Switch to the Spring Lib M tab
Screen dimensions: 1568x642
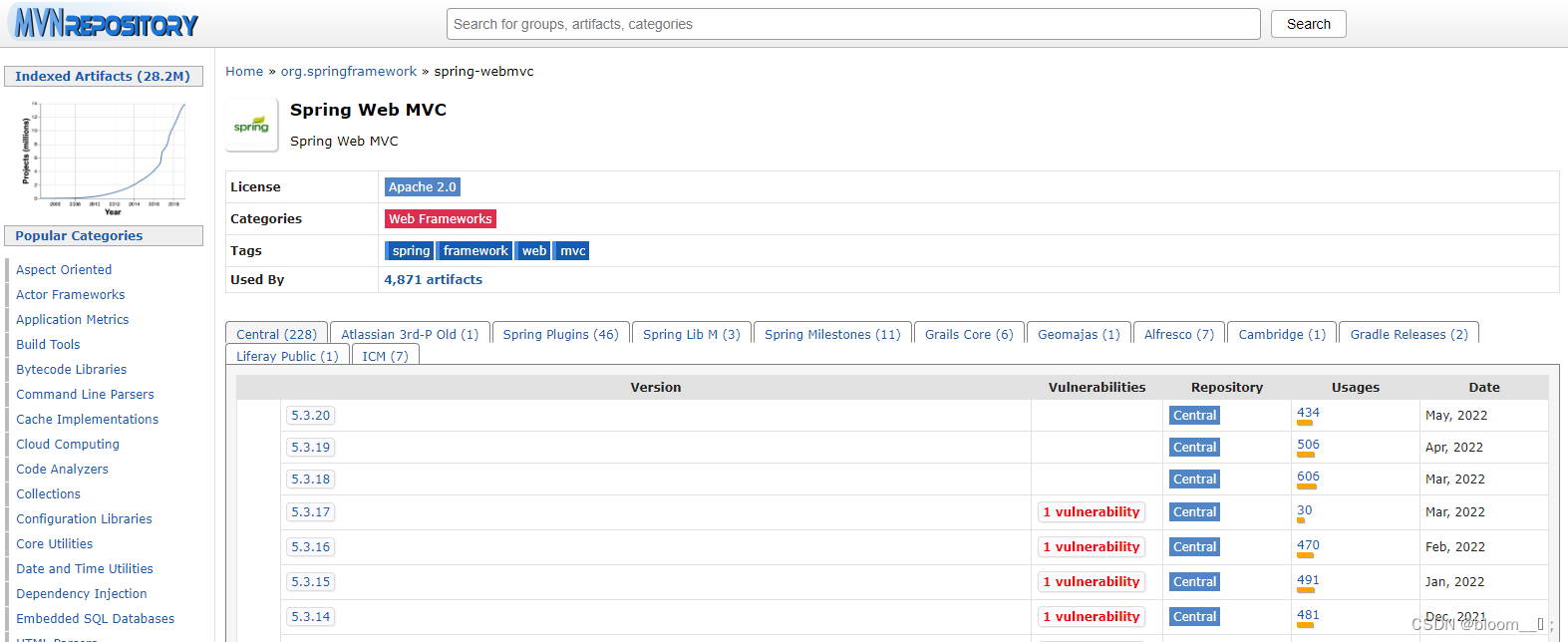691,334
